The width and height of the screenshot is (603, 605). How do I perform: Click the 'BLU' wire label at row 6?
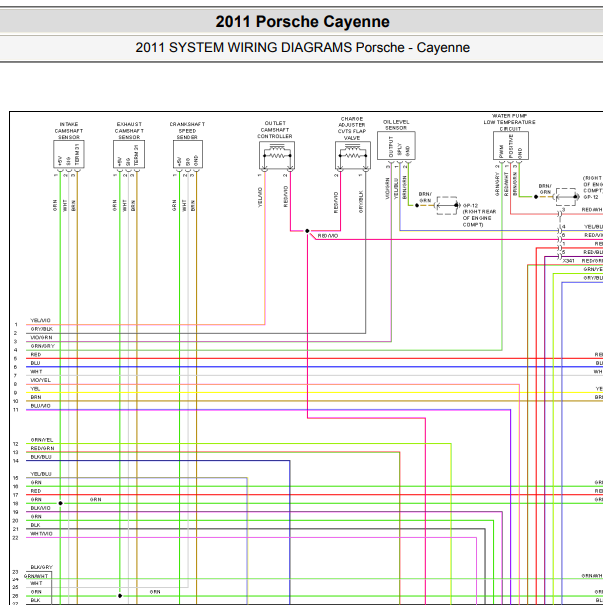coord(35,363)
